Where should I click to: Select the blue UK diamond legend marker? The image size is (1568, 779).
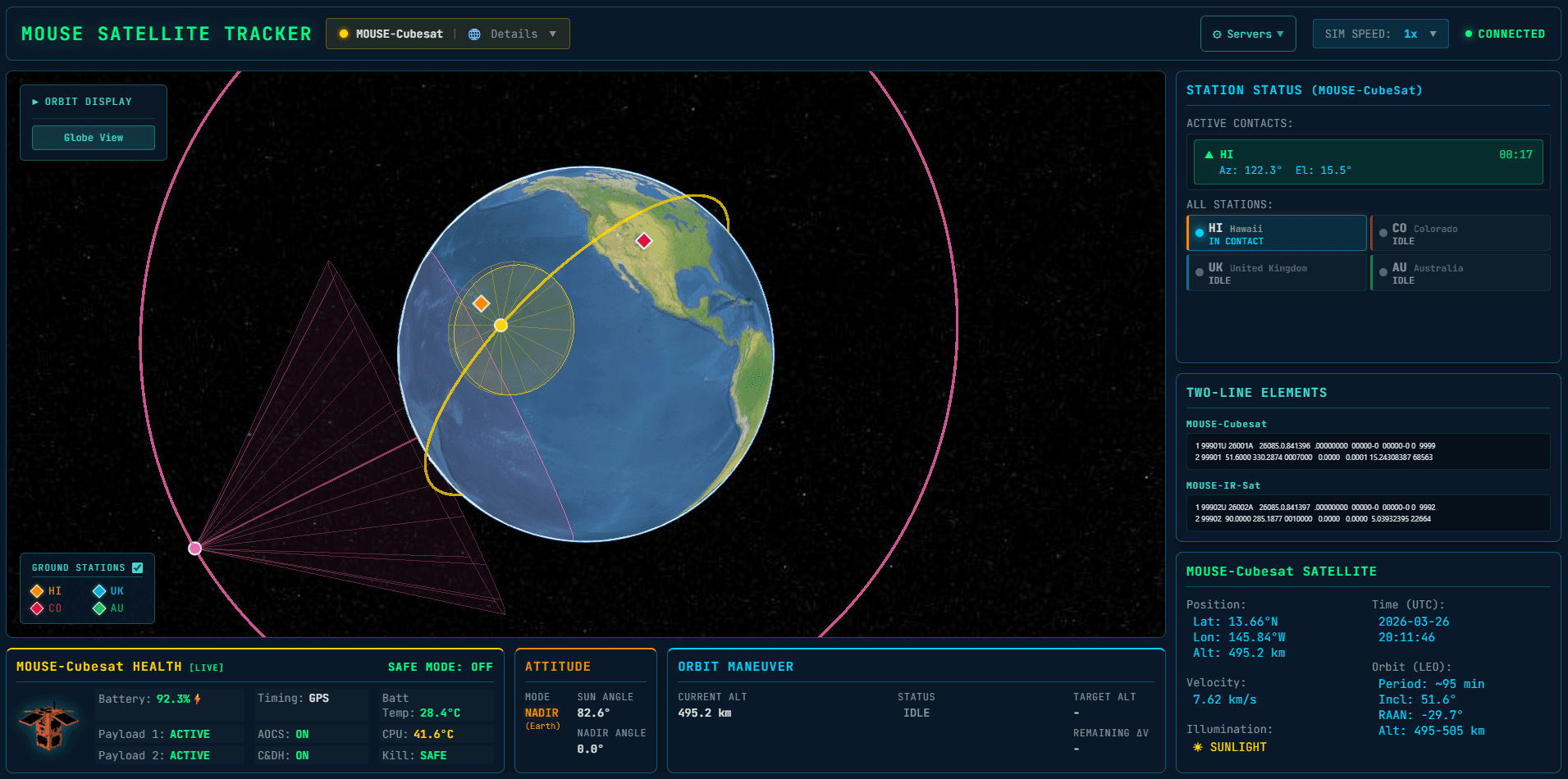tap(99, 590)
